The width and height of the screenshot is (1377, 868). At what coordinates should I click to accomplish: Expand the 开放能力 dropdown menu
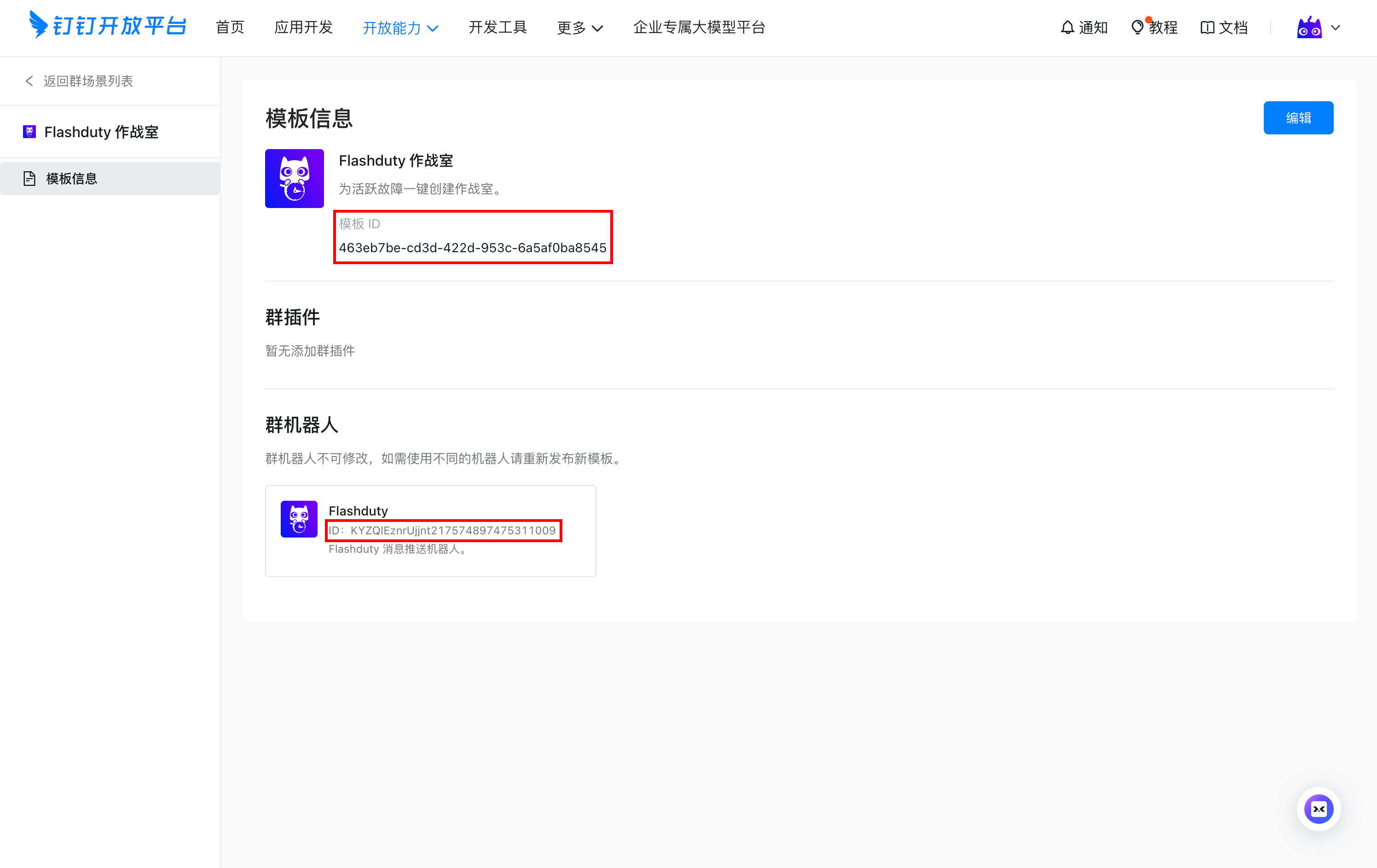(400, 28)
